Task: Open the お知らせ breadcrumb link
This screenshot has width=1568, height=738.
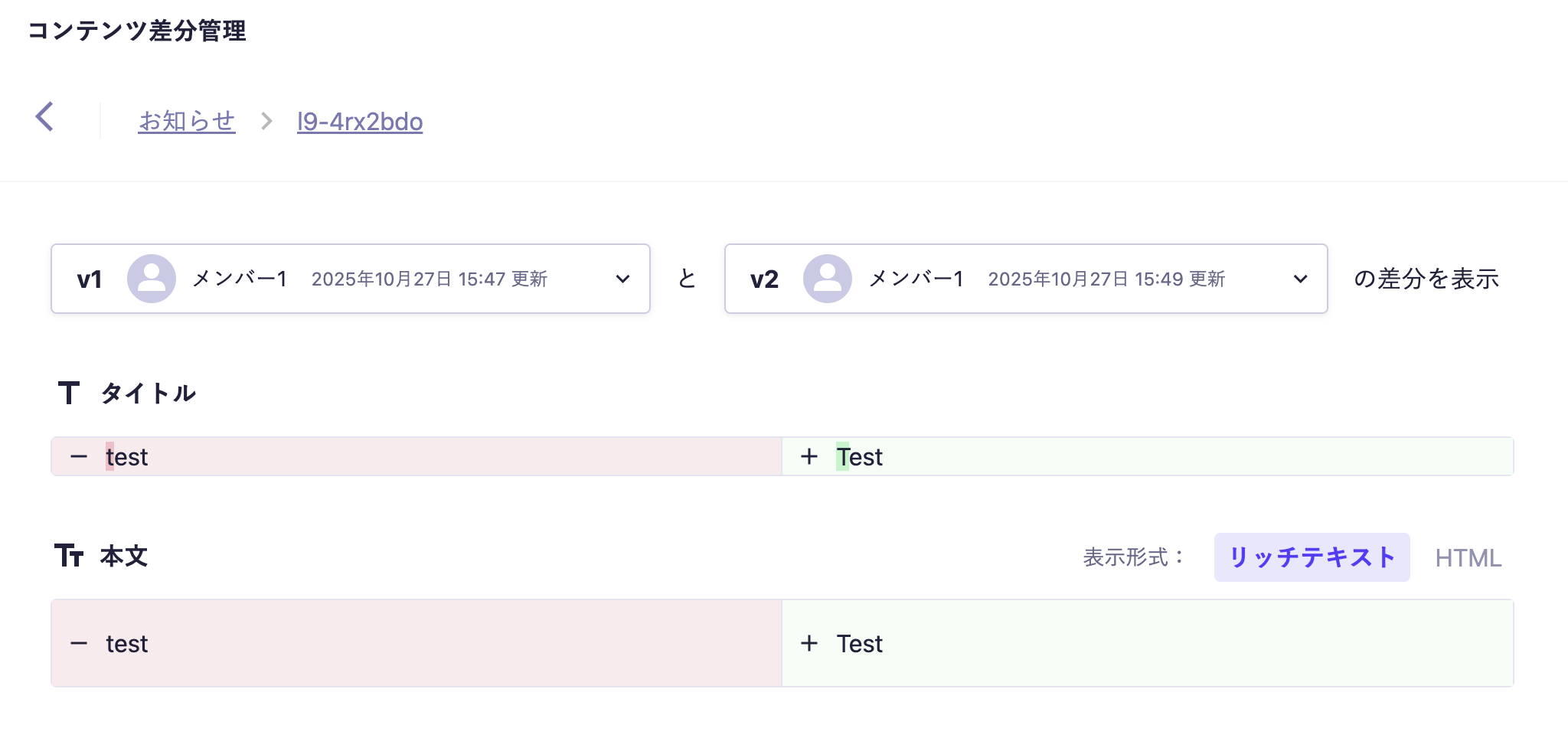Action: 187,121
